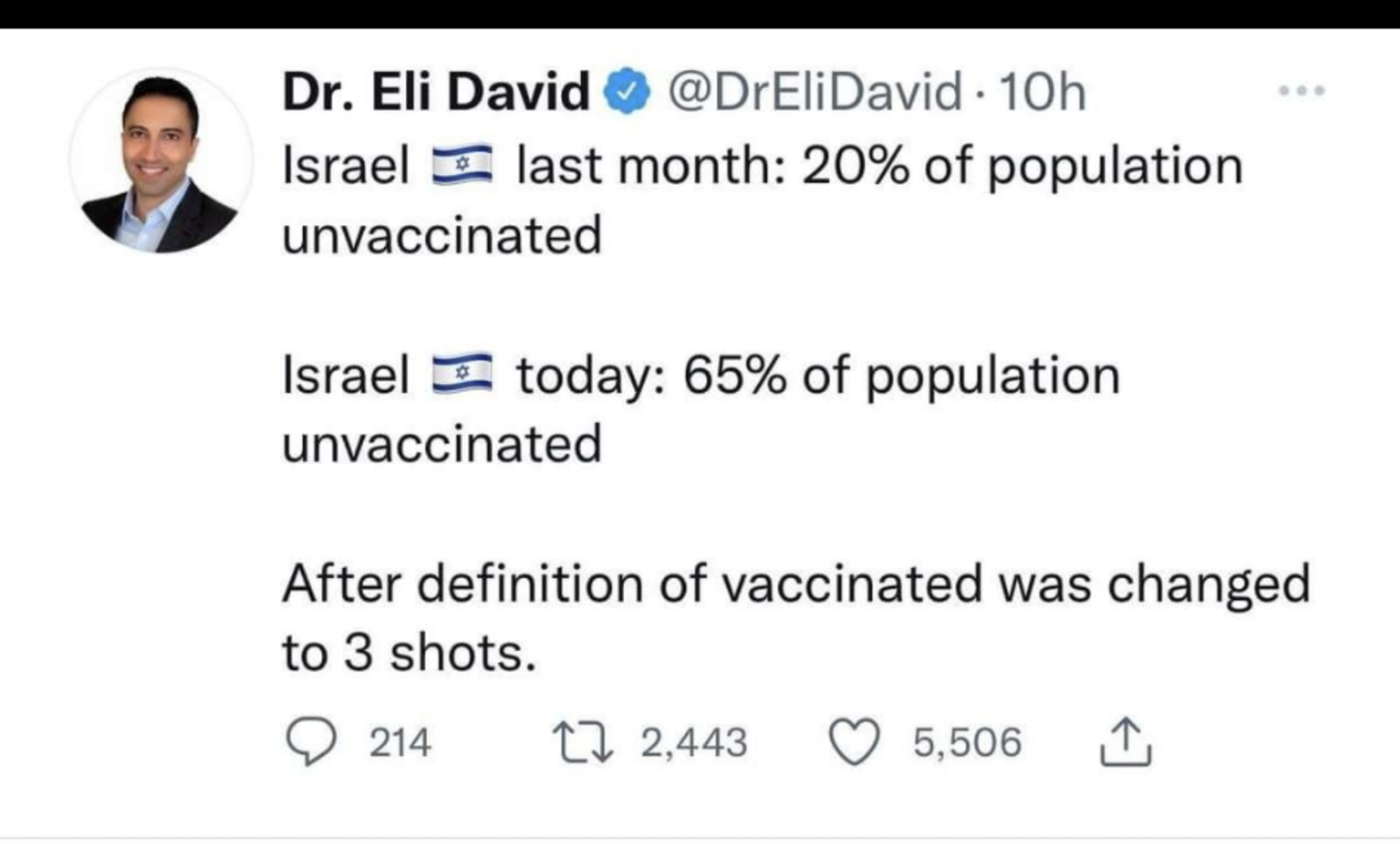Screen dimensions: 1400x844
Task: Click the '10h' timestamp
Action: click(1041, 91)
